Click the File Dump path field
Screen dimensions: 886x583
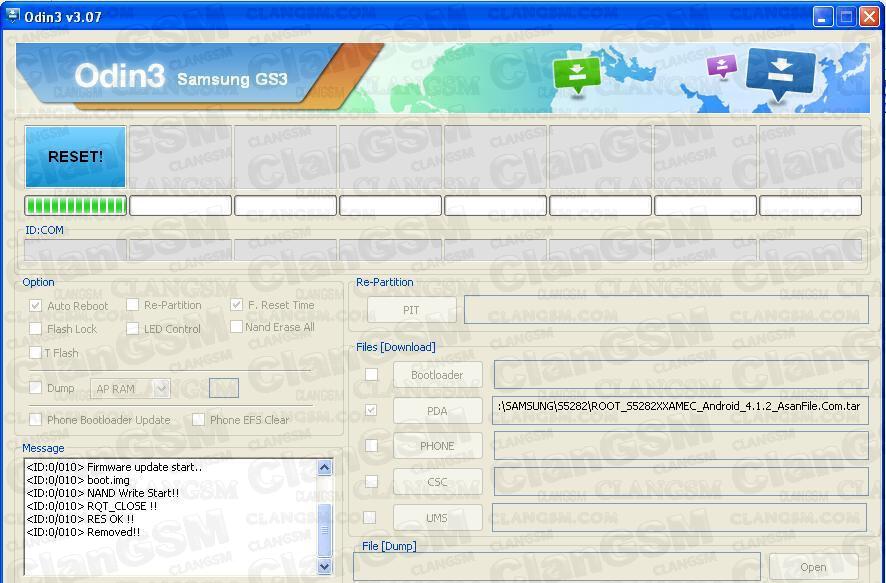557,567
